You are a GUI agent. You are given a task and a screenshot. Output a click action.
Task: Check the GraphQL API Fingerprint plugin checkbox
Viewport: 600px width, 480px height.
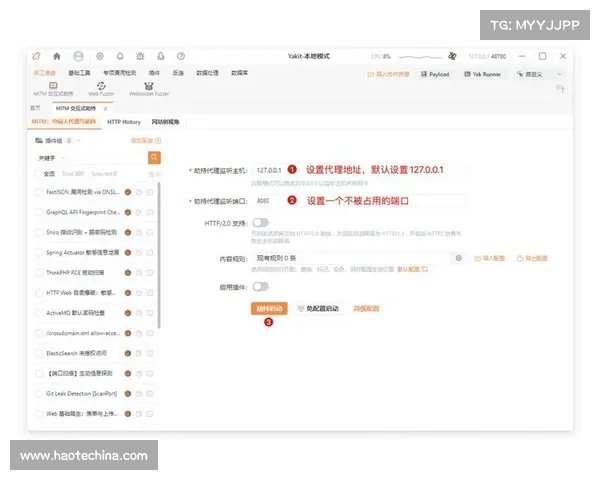tap(39, 212)
